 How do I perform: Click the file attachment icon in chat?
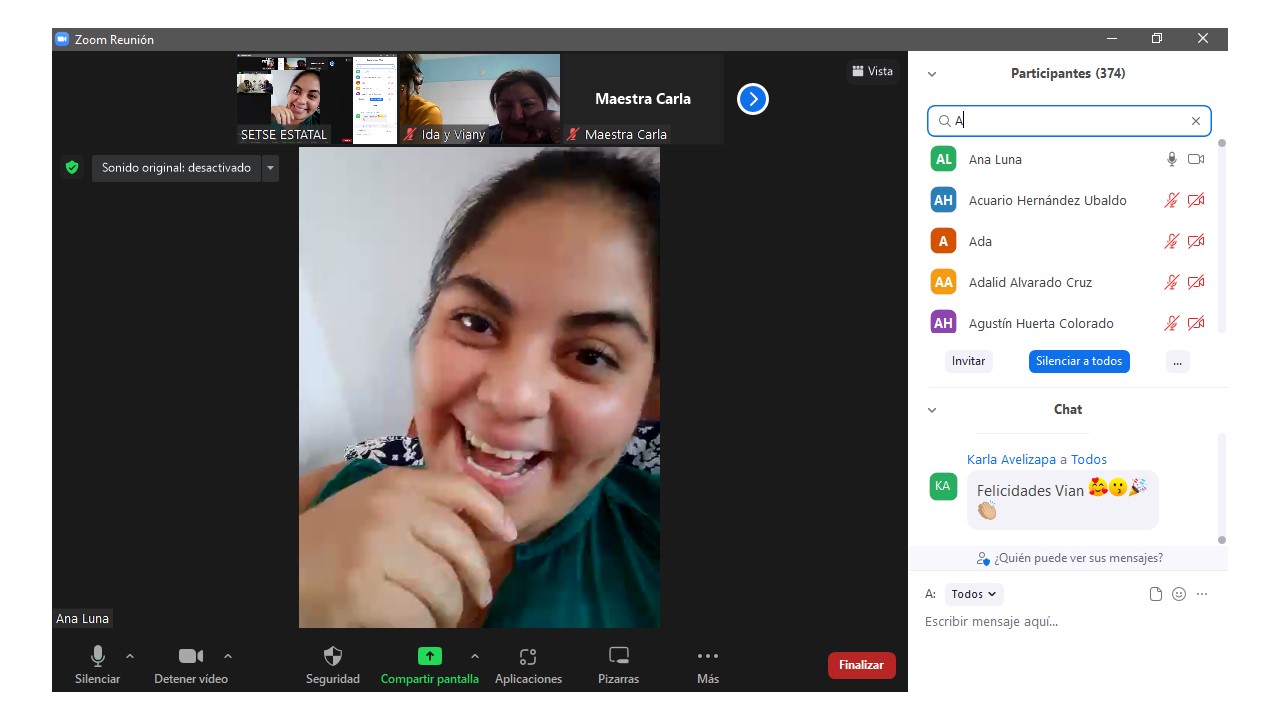click(x=1156, y=594)
